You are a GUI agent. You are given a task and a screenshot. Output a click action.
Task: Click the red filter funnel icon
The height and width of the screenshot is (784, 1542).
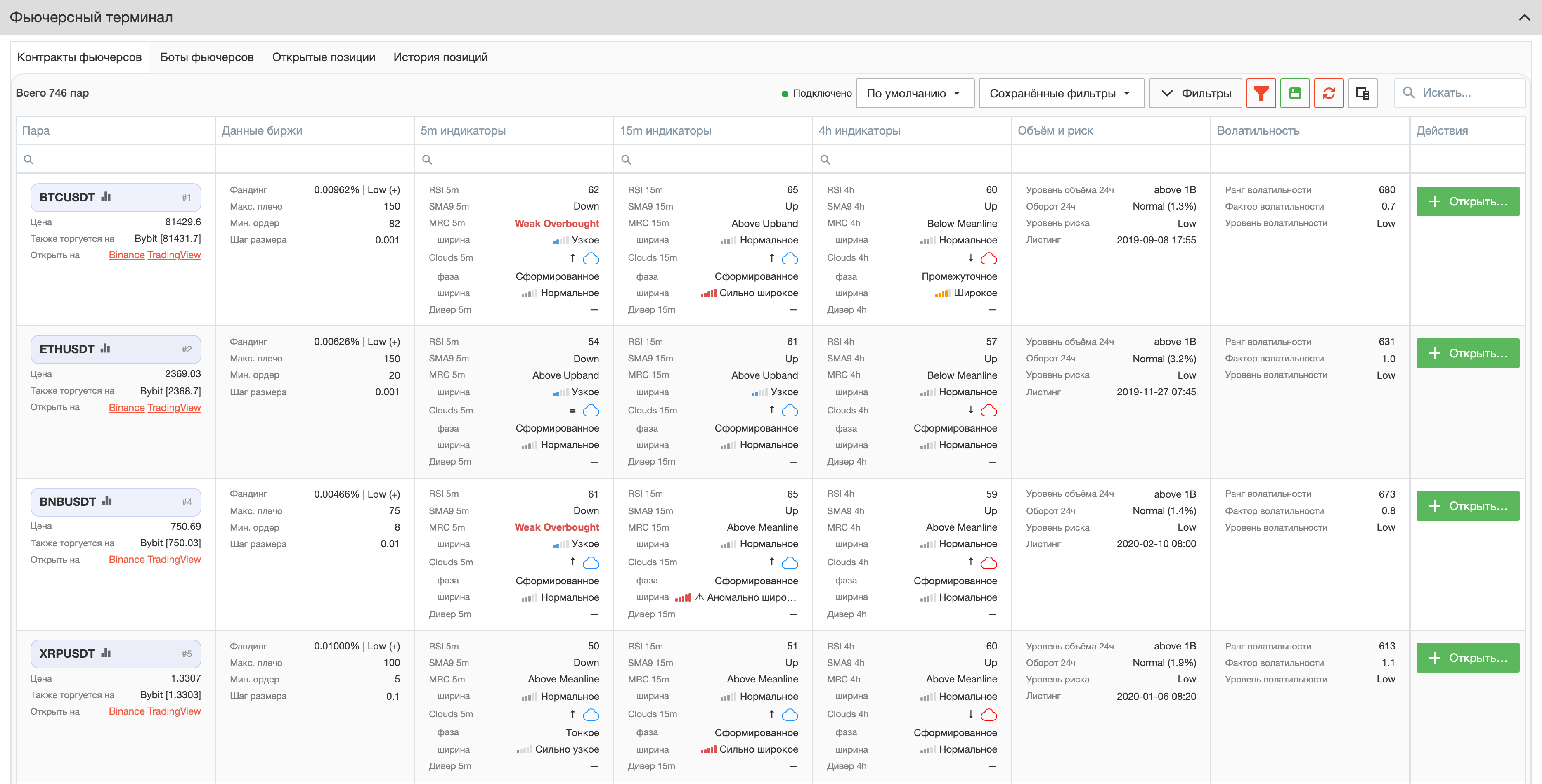click(1261, 93)
